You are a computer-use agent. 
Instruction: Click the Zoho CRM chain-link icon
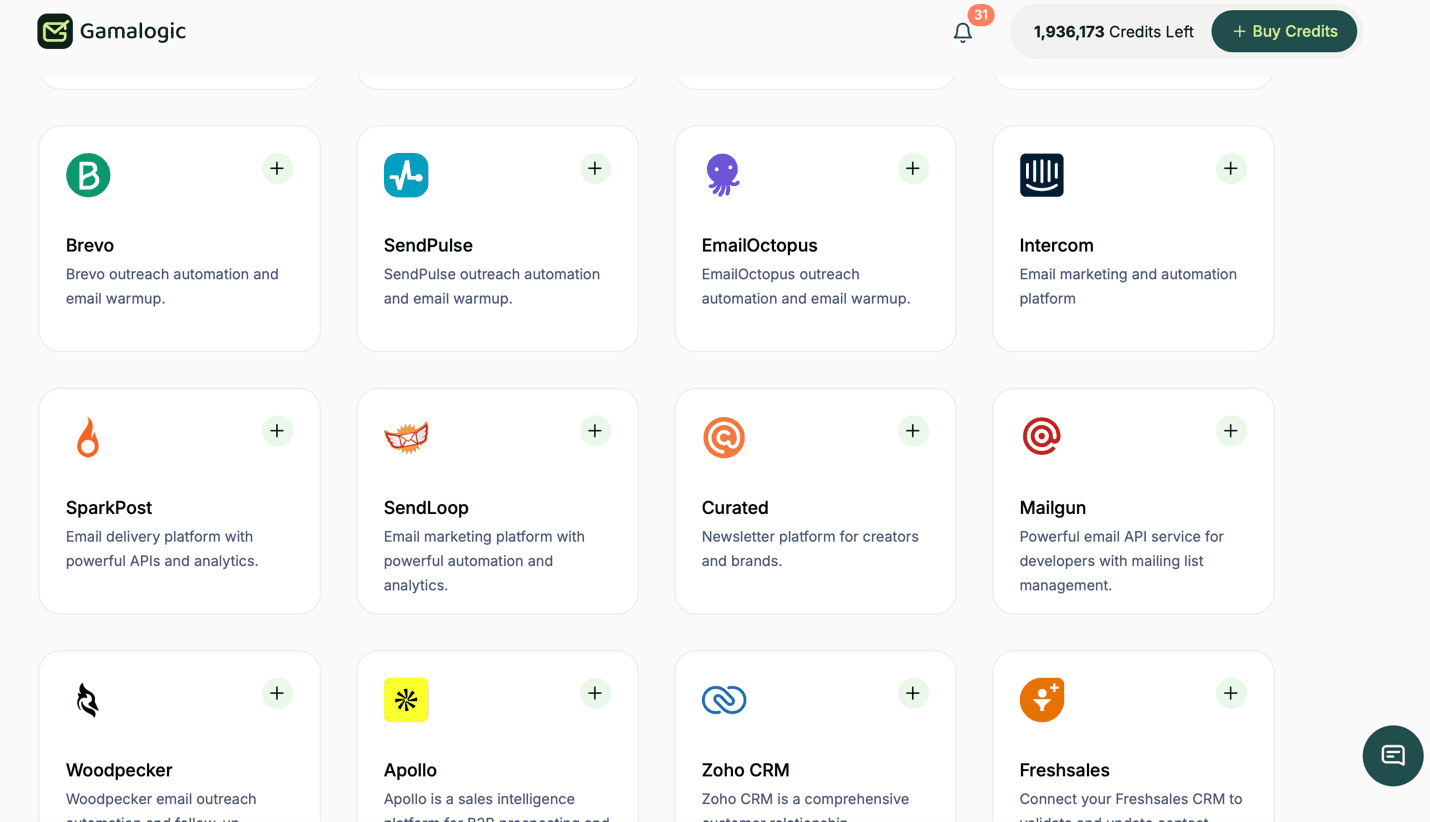(x=724, y=700)
